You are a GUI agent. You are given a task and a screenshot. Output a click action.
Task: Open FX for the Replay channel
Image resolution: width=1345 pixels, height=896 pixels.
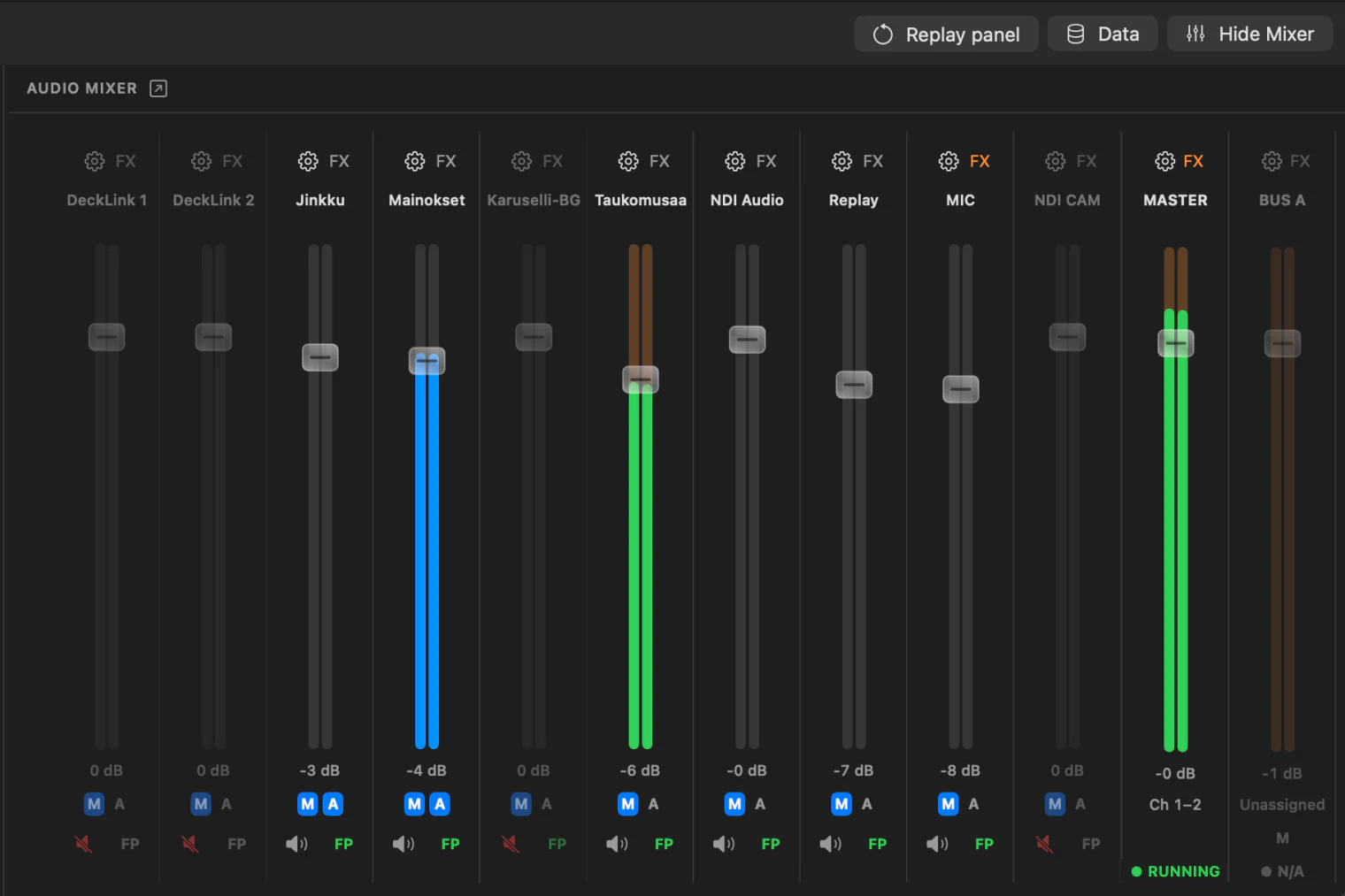[873, 161]
